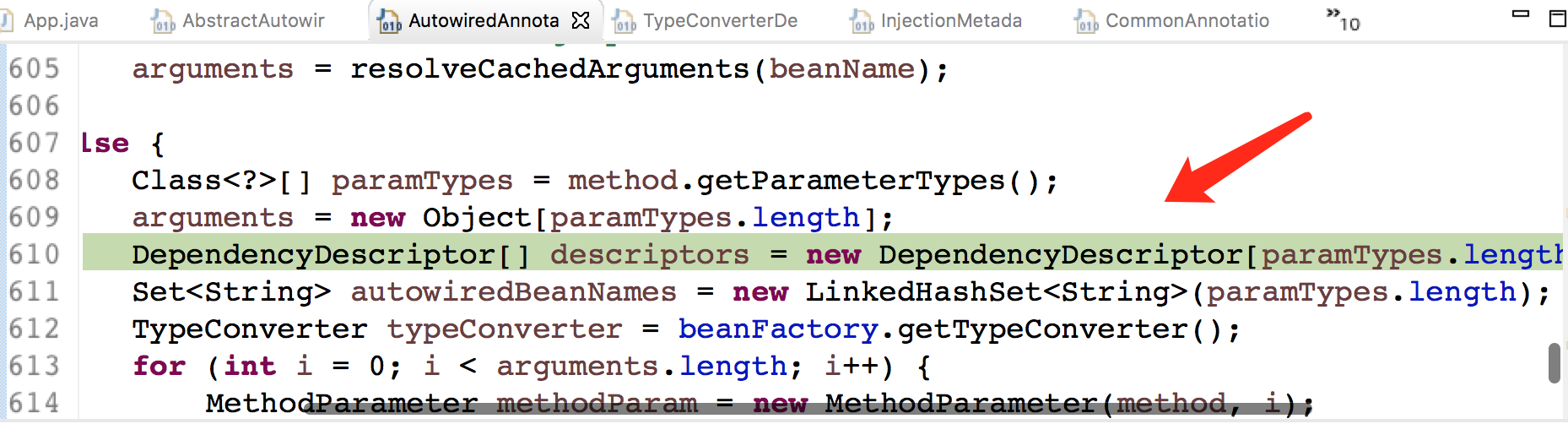This screenshot has height=424, width=1568.
Task: Switch to the InjectionMetada tab
Action: pos(951,20)
